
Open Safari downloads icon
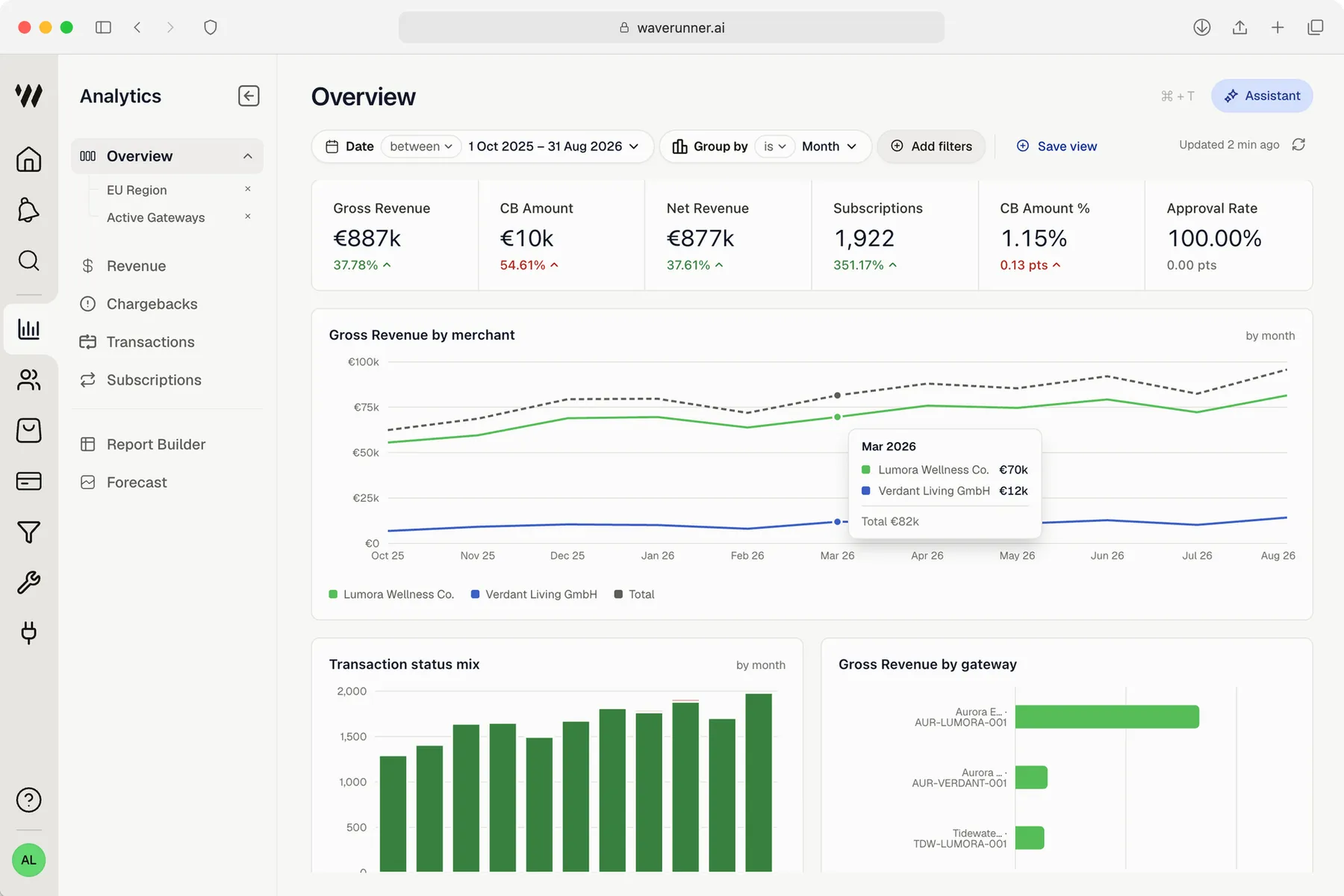pos(1201,28)
